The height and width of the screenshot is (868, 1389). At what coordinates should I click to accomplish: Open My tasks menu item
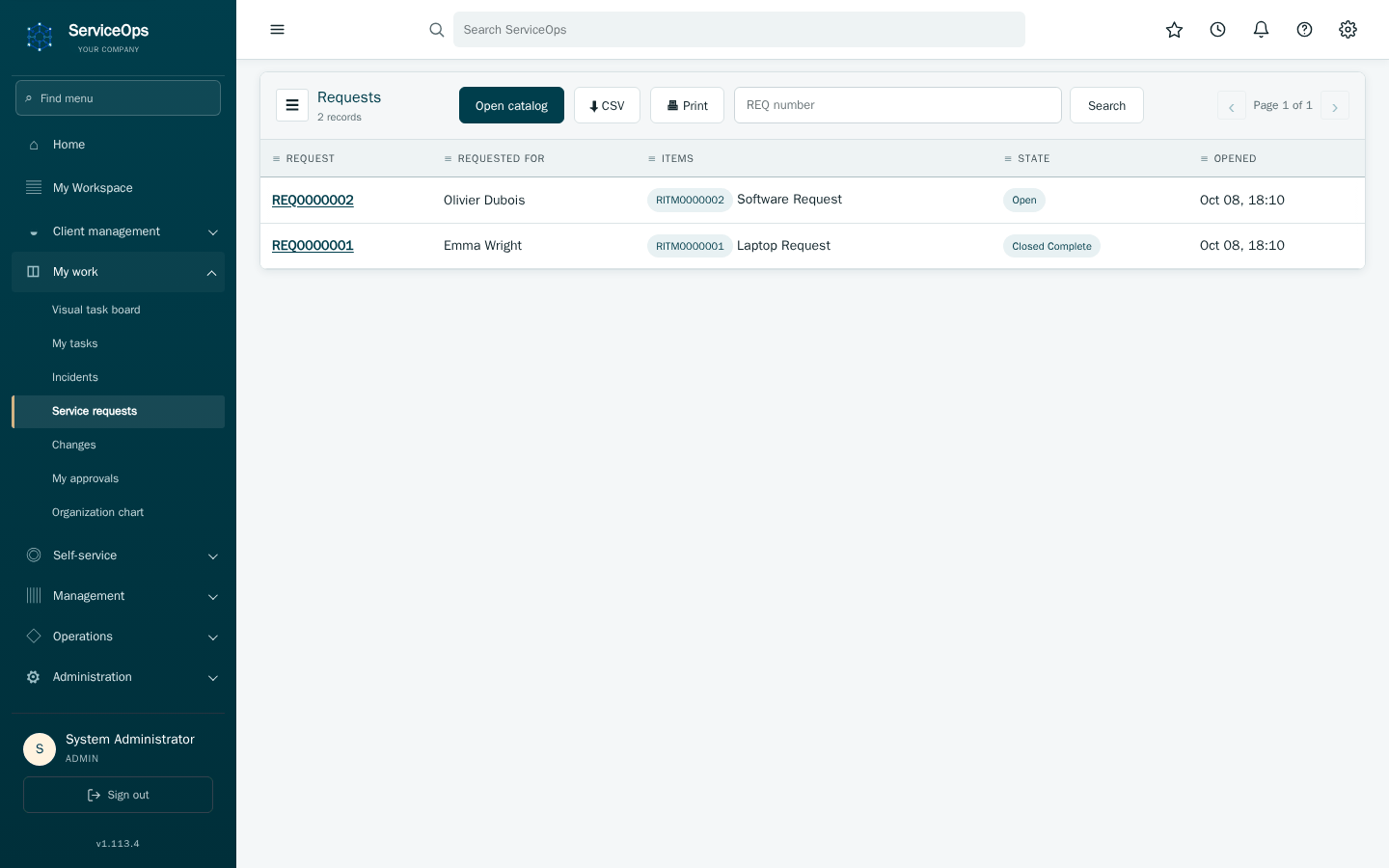click(x=118, y=343)
